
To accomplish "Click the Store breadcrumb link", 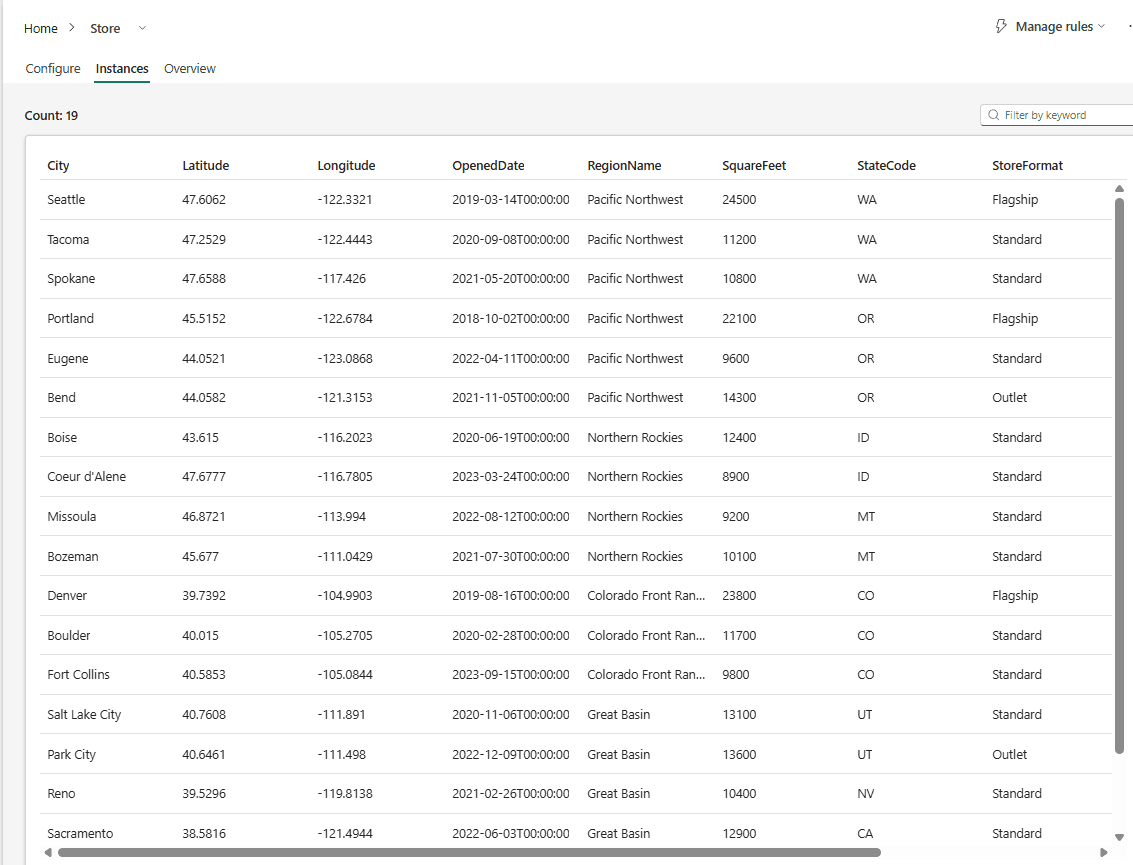I will coord(105,28).
